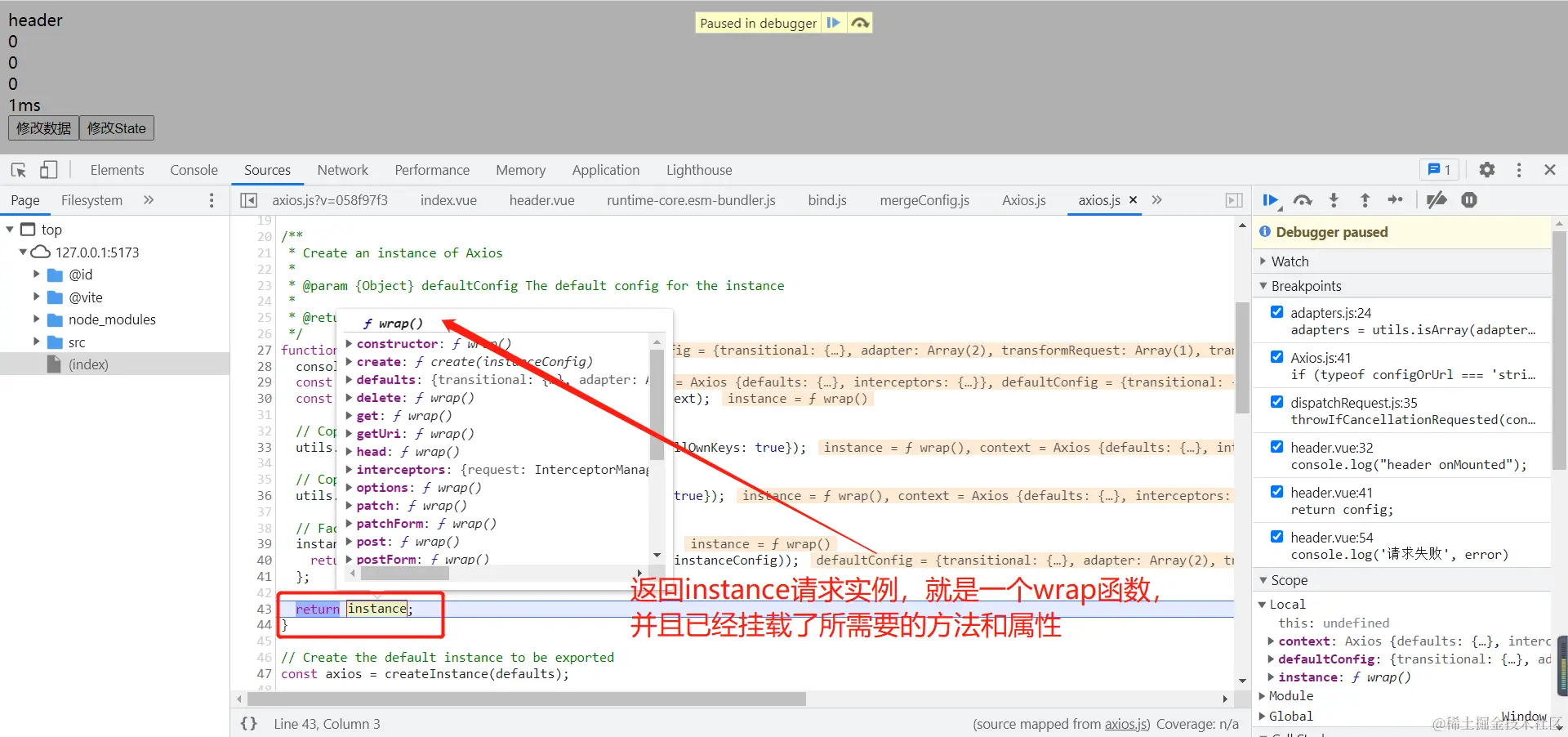Click the code editor vertical scrollbar thumb
Screen dimensions: 1568x737
pyautogui.click(x=1242, y=357)
